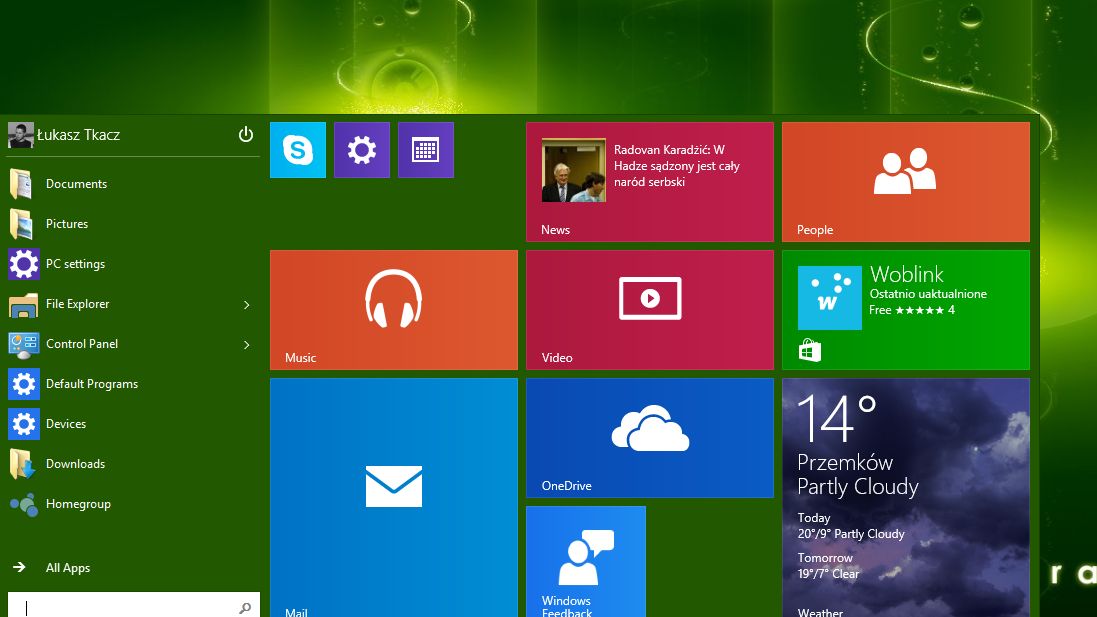
Task: Launch the Music headphones tile
Action: pyautogui.click(x=394, y=310)
